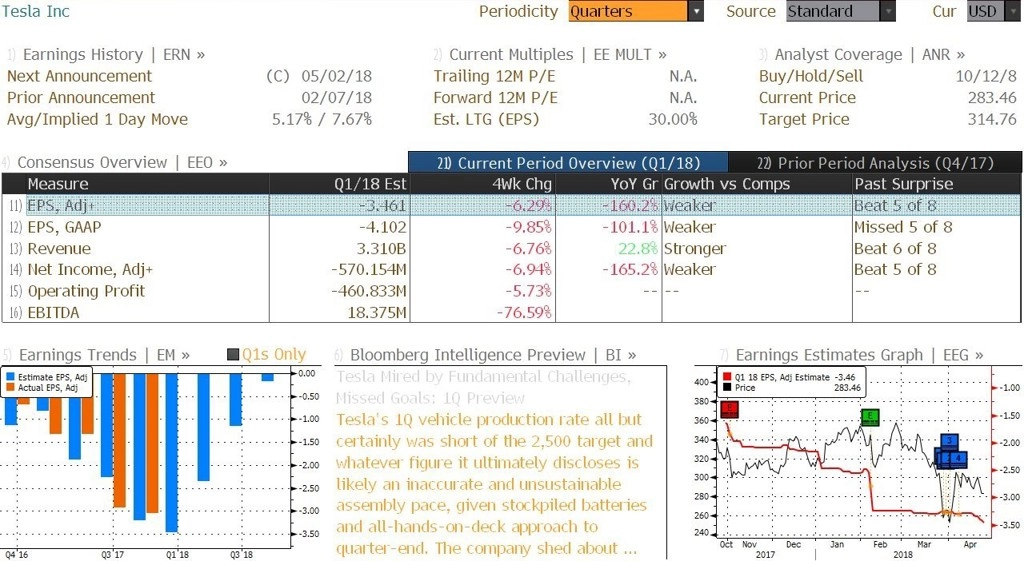1024x561 pixels.
Task: Select the EPS, GAAP measure row
Action: [511, 227]
